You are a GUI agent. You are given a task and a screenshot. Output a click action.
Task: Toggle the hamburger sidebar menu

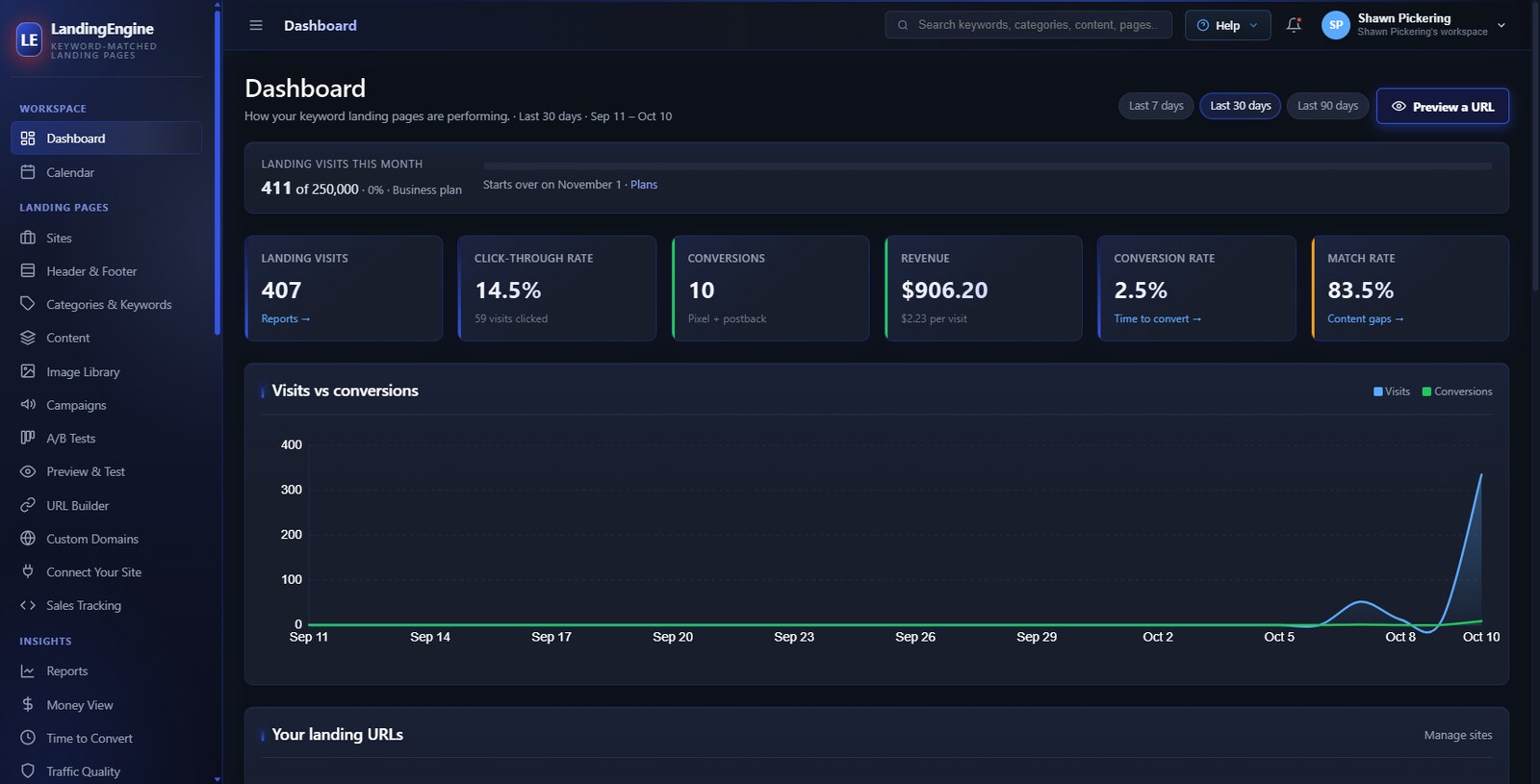coord(256,25)
